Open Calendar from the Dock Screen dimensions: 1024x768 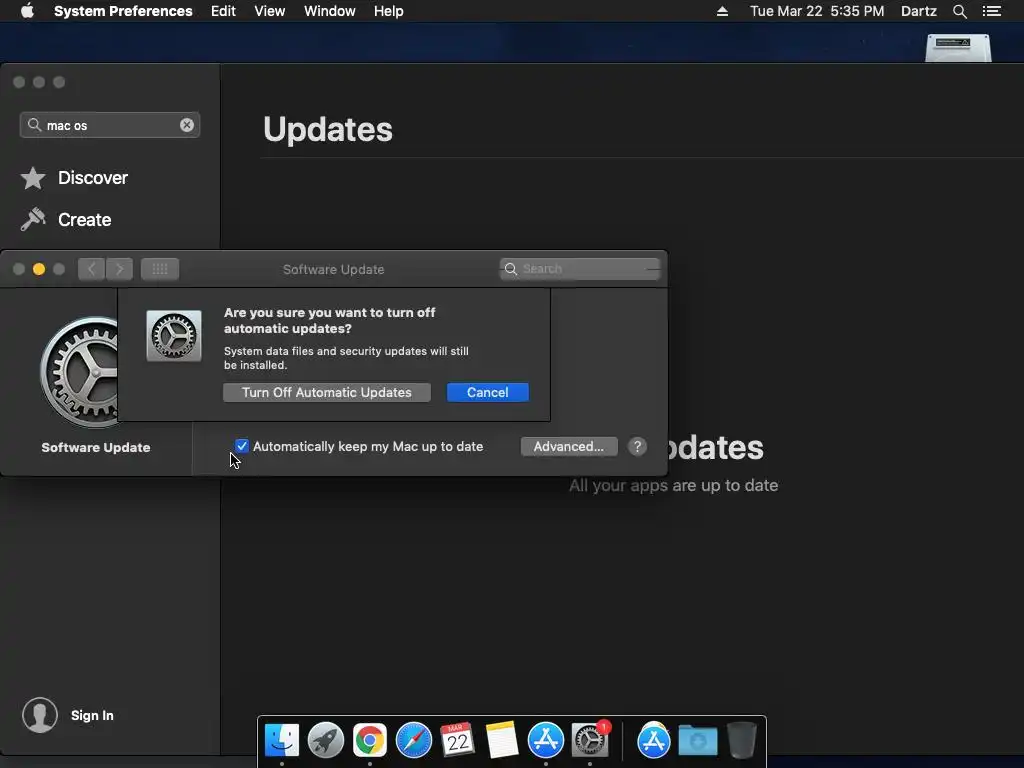458,741
